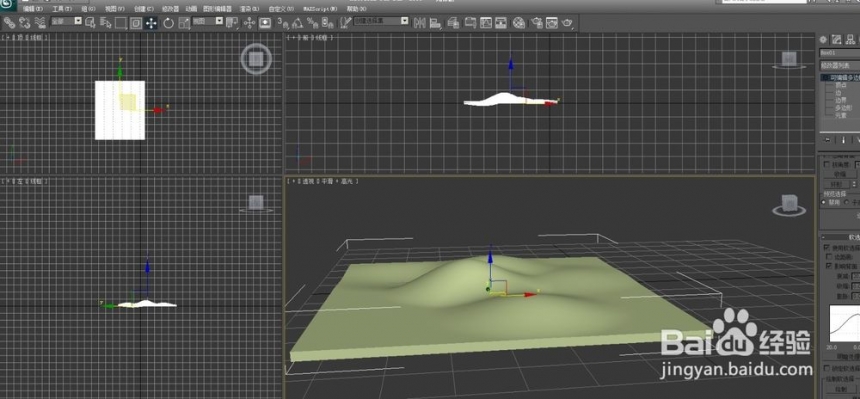This screenshot has height=399, width=860.
Task: Activate the Select and Rotate tool
Action: click(168, 23)
